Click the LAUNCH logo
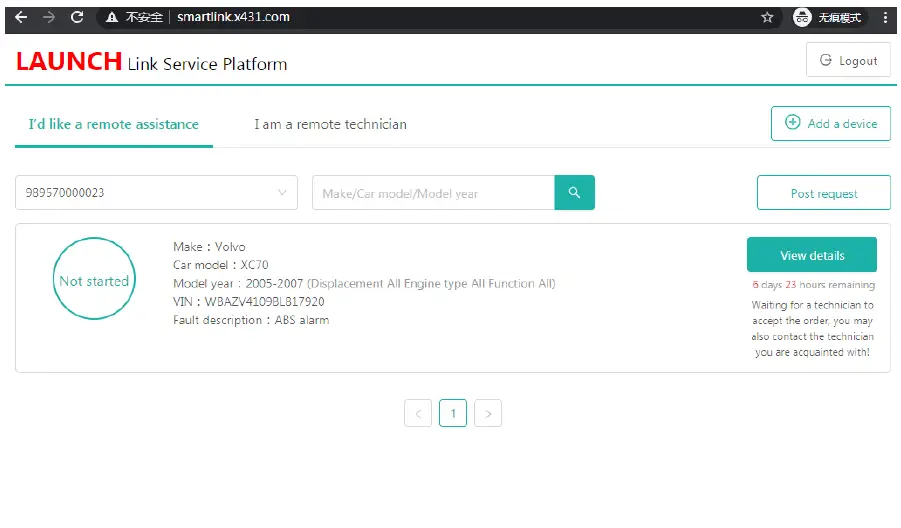The image size is (901, 528). (69, 61)
